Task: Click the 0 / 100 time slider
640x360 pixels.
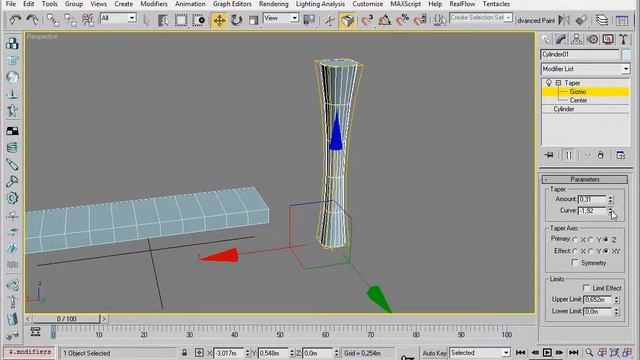Action: point(66,319)
